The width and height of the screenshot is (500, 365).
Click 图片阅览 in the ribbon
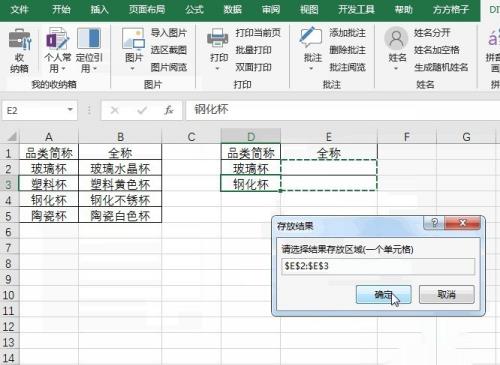click(x=169, y=67)
